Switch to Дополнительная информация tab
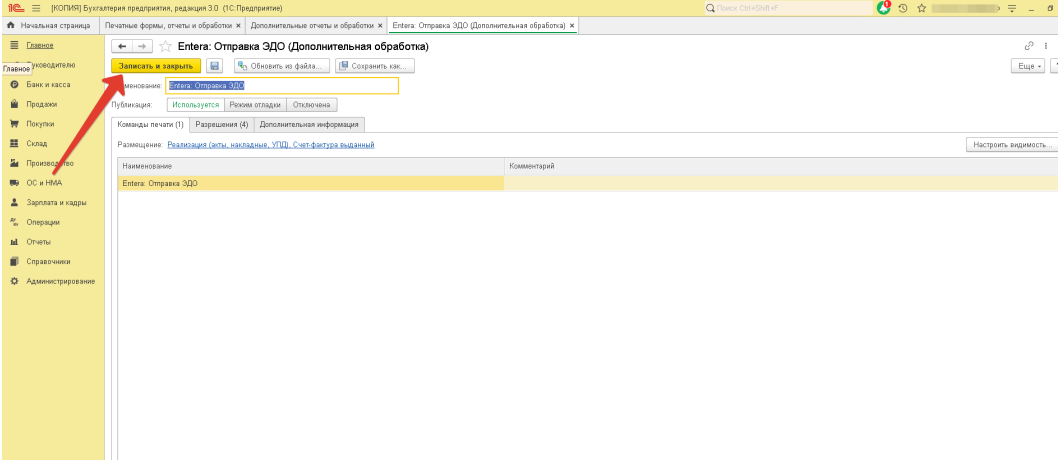 [309, 125]
